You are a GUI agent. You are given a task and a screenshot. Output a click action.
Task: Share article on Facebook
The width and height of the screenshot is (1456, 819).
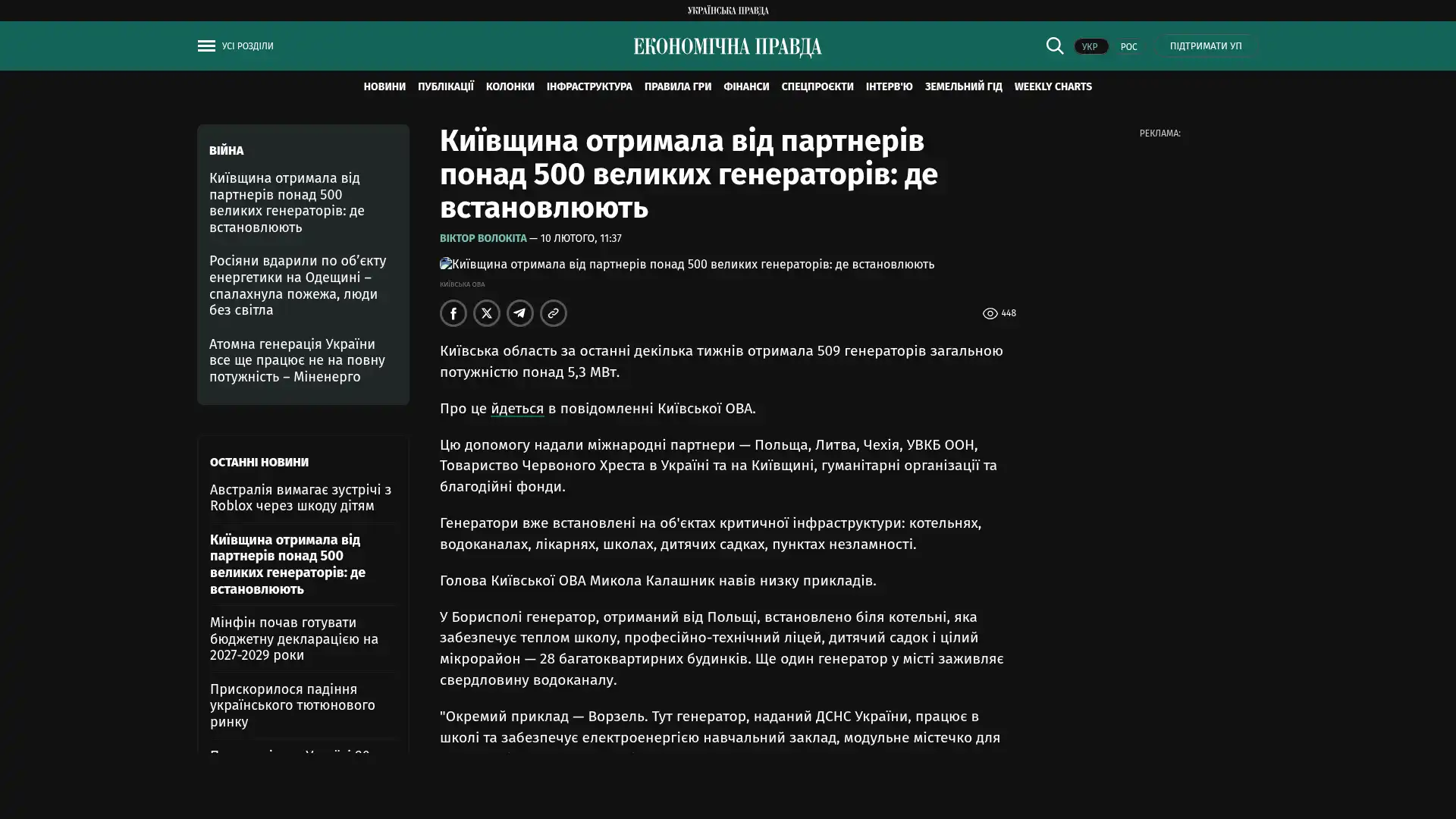(453, 313)
